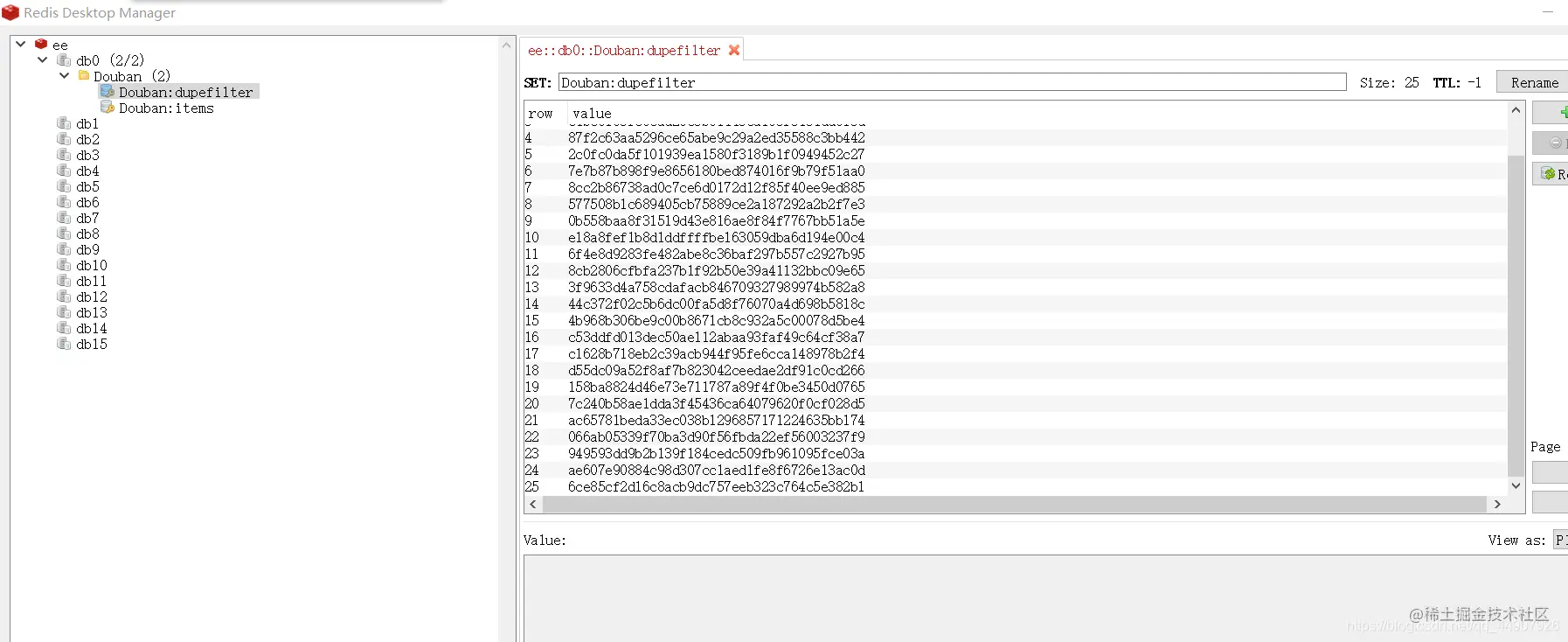Click the db6 database icon
The width and height of the screenshot is (1568, 642).
(x=64, y=201)
